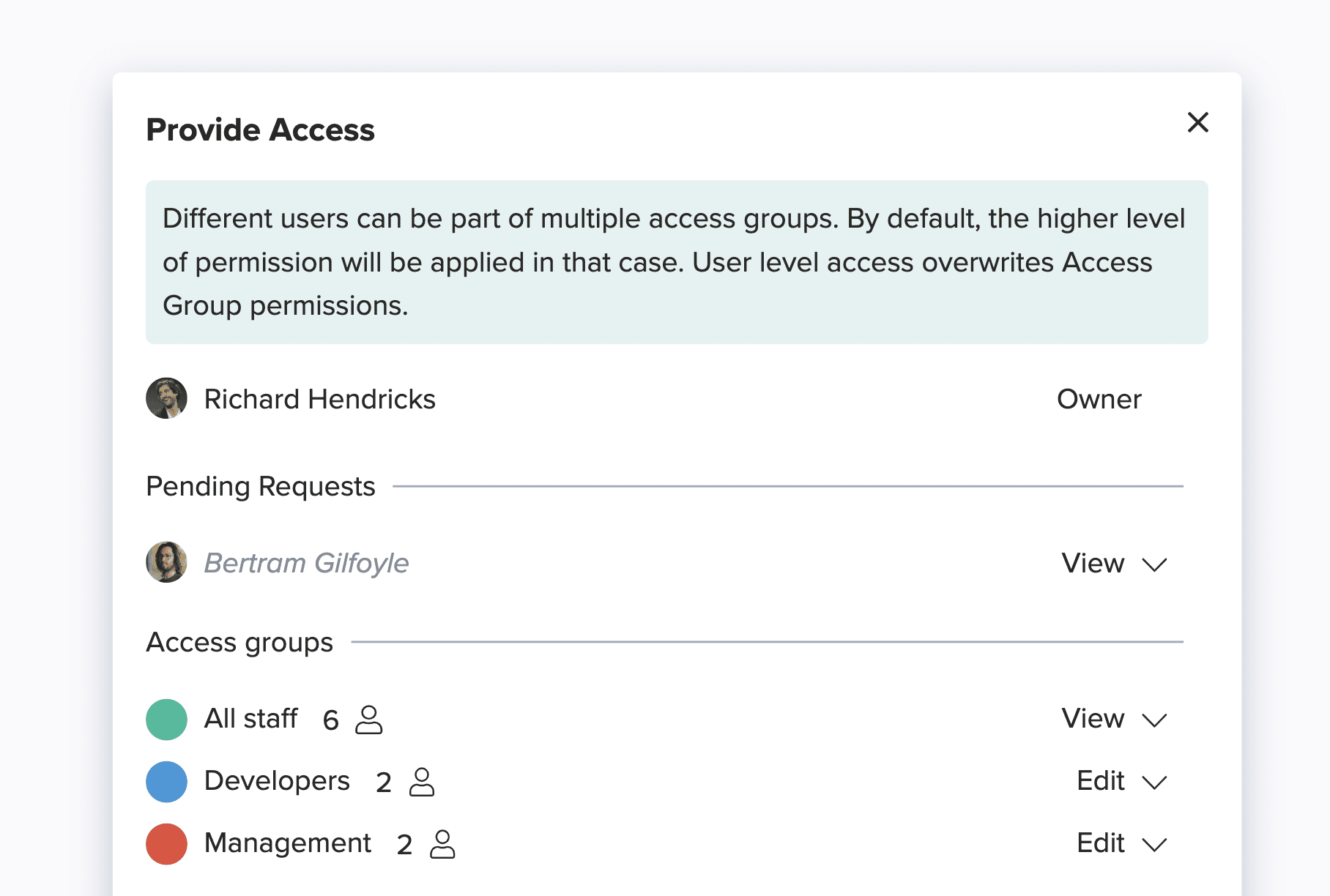Open Developers Edit permission dropdown
1330x896 pixels.
tap(1122, 781)
